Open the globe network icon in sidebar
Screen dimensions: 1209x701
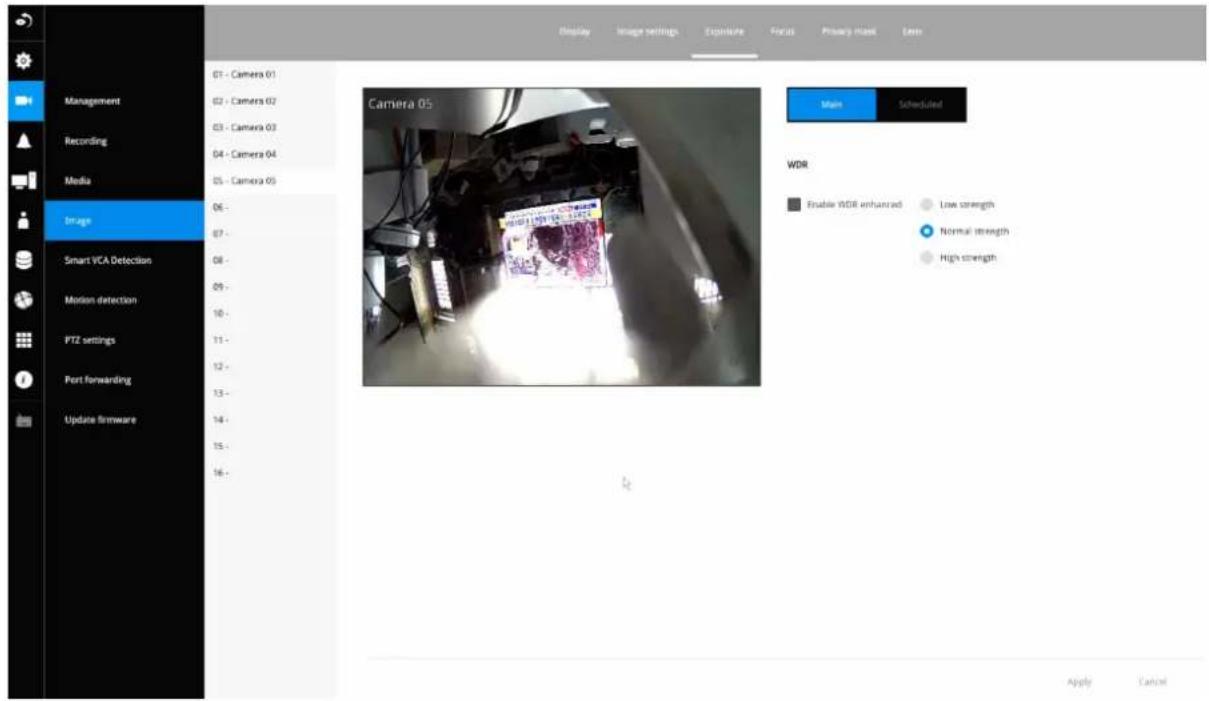pyautogui.click(x=25, y=300)
